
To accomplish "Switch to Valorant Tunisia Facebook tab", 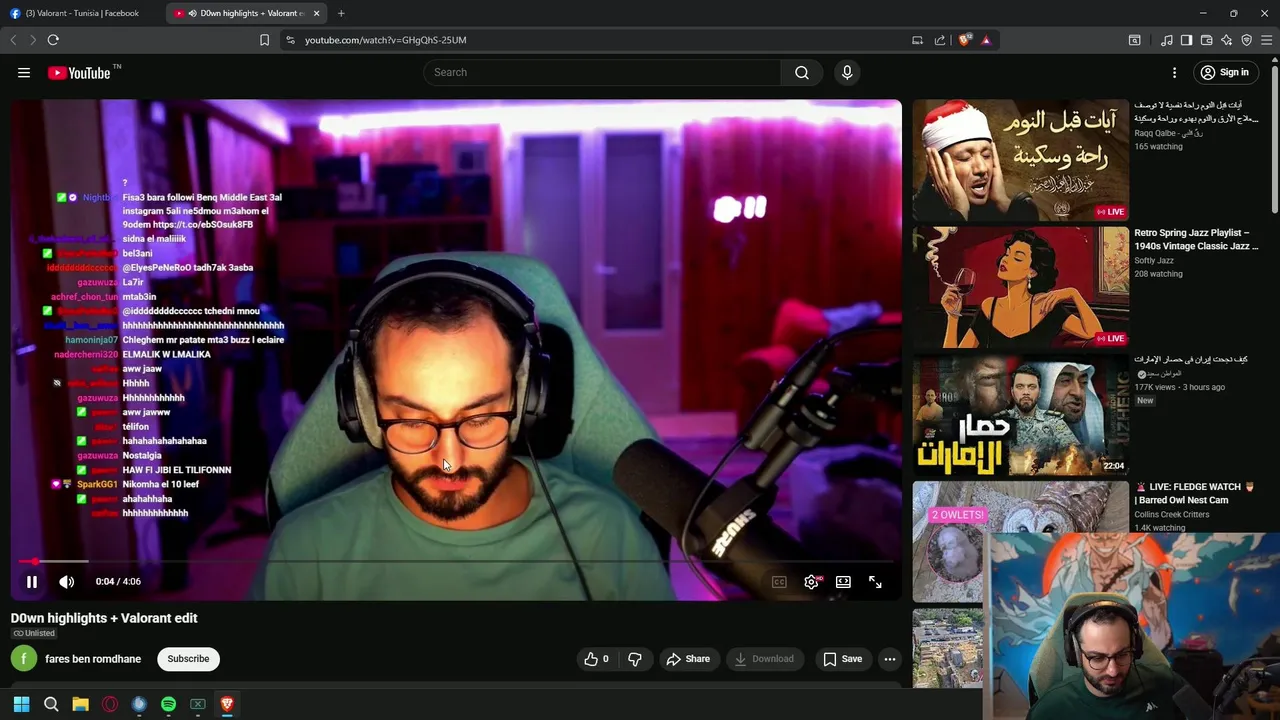I will point(80,13).
